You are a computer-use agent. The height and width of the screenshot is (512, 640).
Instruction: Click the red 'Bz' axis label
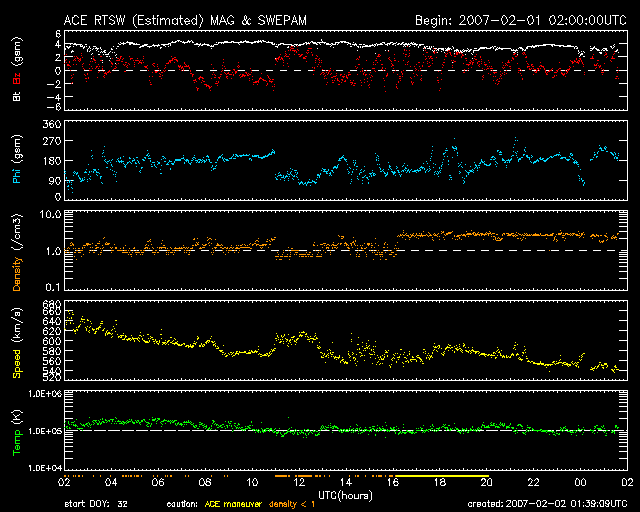pyautogui.click(x=17, y=79)
